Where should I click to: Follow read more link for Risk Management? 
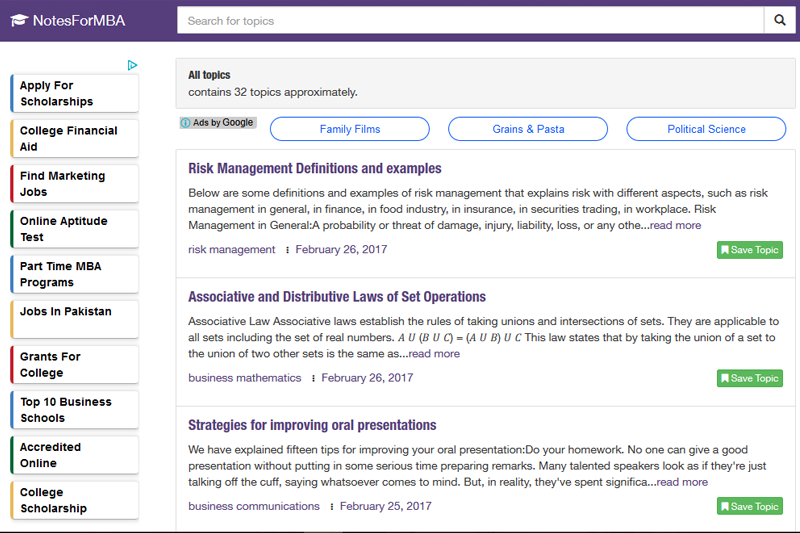[675, 225]
